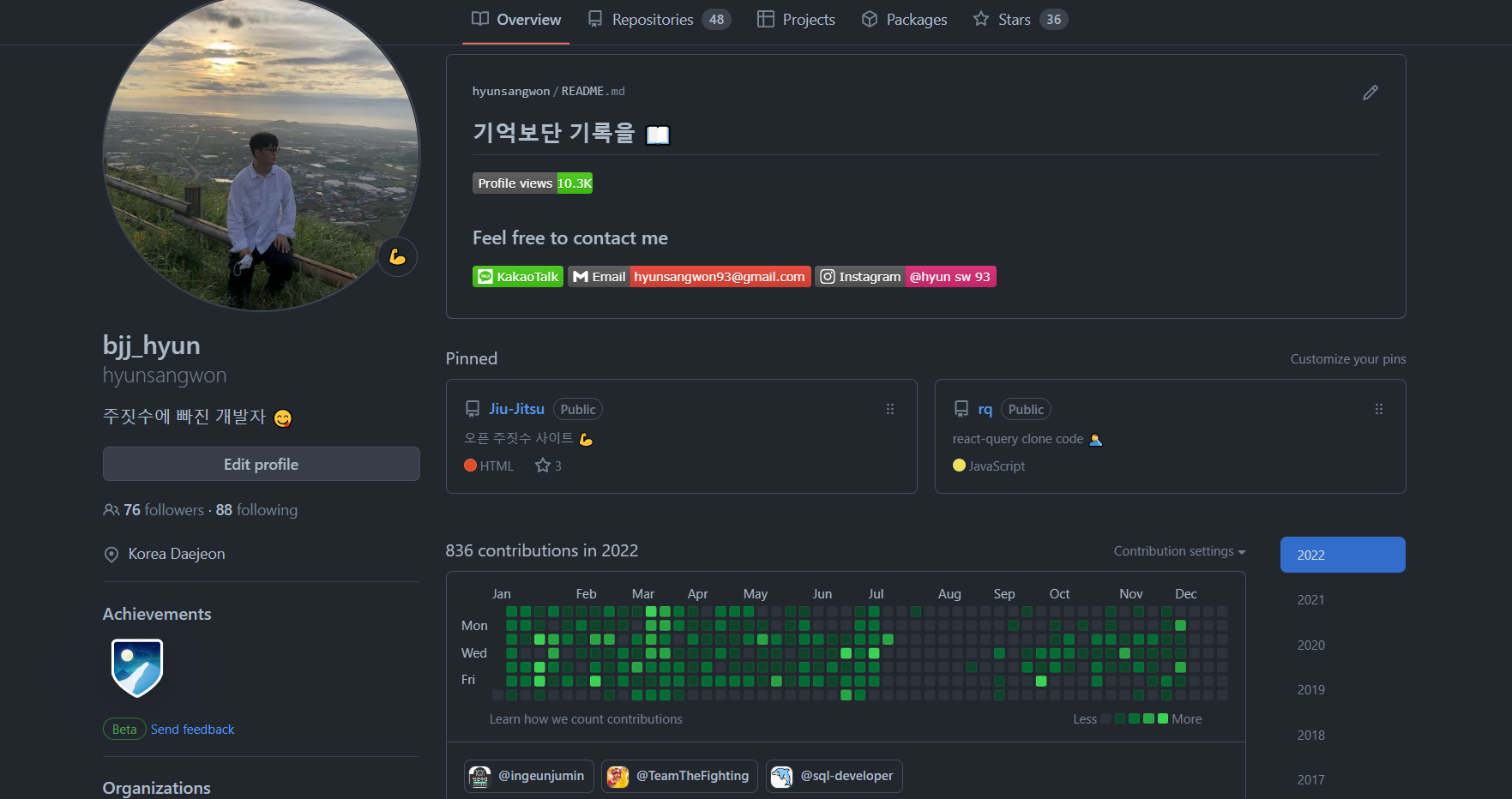This screenshot has height=799, width=1512.
Task: Select the 2022 contribution year filter
Action: tap(1342, 555)
